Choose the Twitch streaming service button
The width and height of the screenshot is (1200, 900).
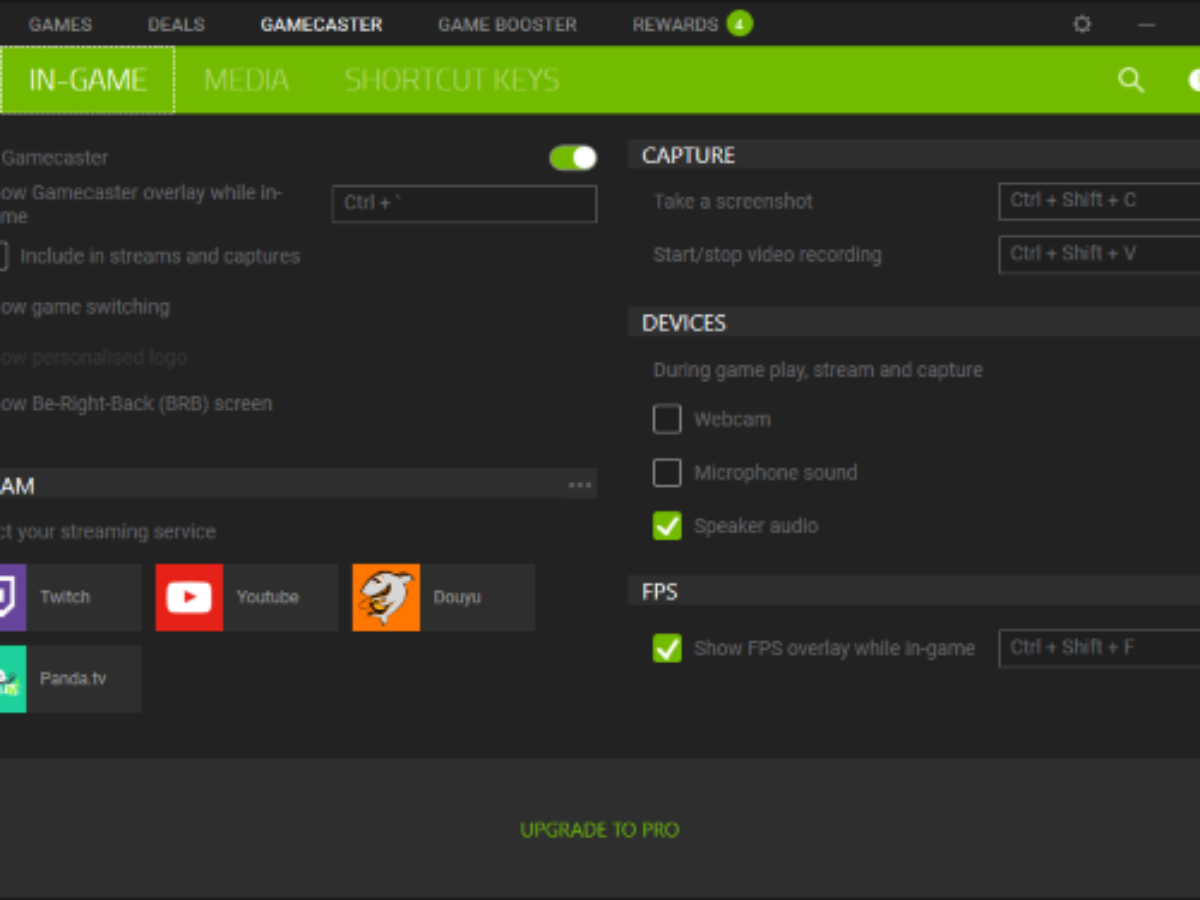71,597
